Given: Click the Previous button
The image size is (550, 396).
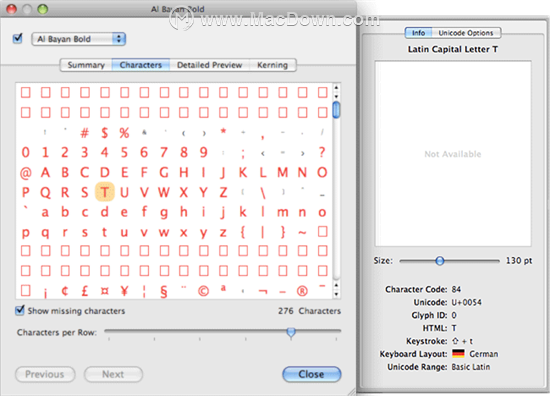Looking at the screenshot, I should point(45,374).
